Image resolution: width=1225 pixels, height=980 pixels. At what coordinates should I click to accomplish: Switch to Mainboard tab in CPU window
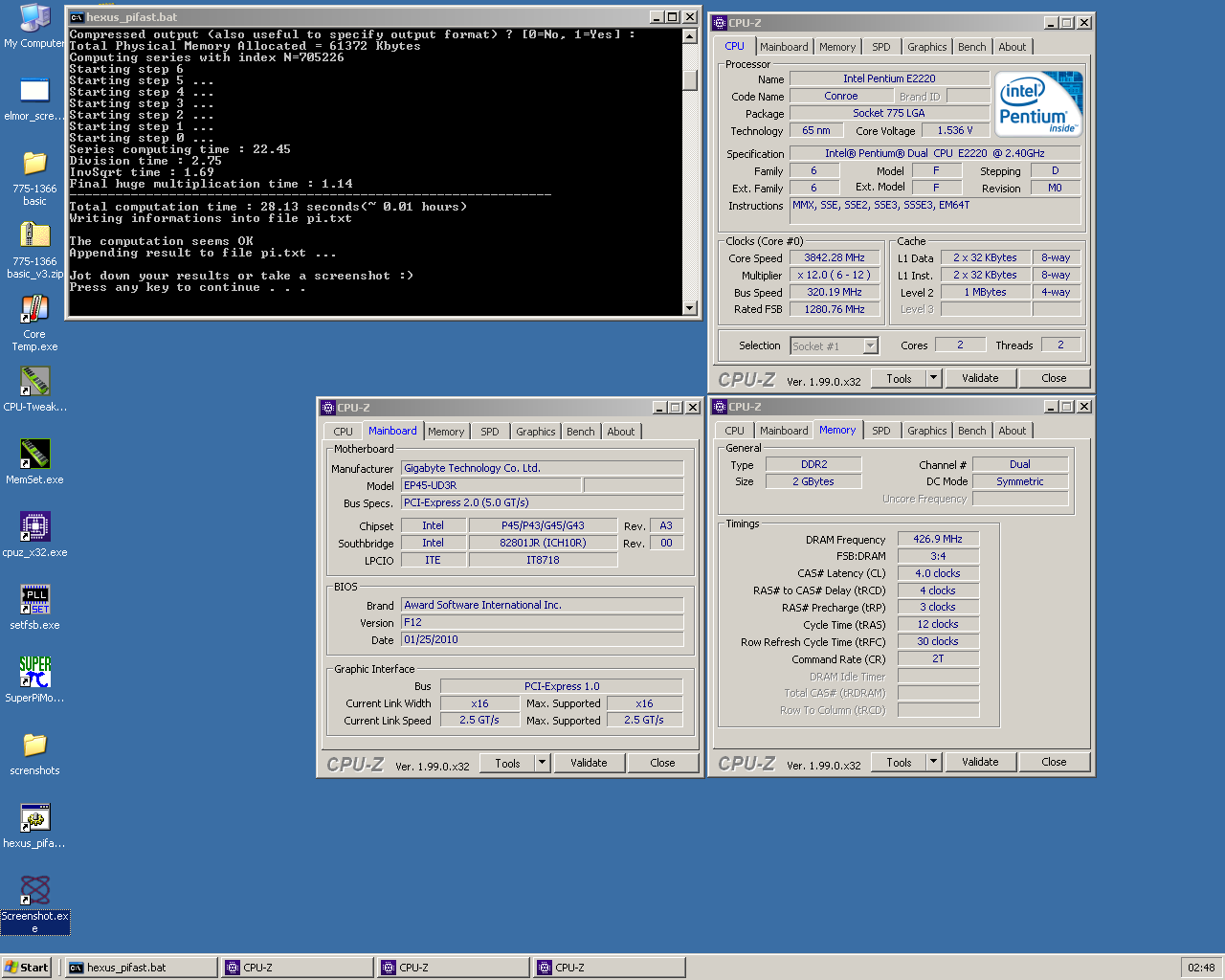[x=784, y=47]
